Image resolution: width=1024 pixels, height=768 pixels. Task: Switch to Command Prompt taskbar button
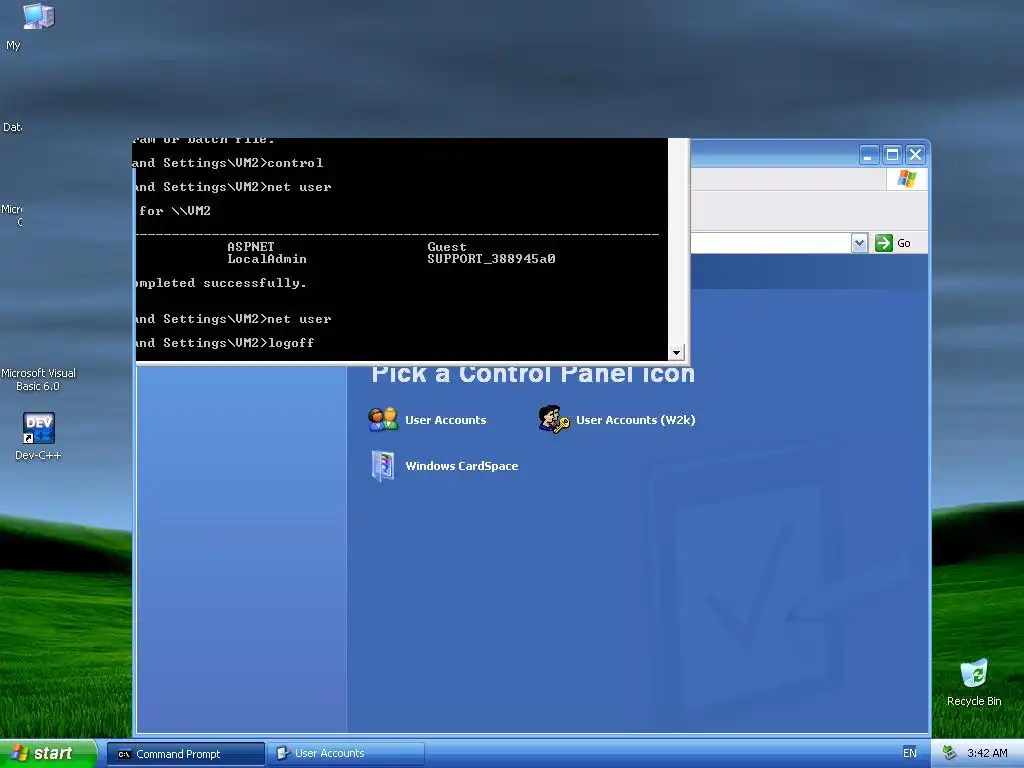tap(185, 754)
